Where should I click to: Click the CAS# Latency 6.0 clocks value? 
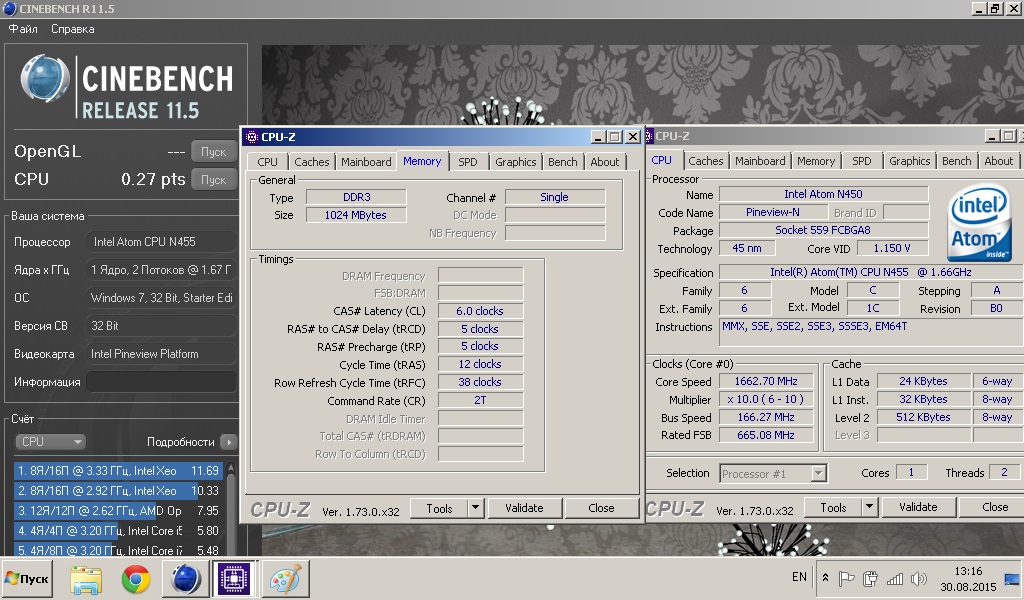click(480, 311)
